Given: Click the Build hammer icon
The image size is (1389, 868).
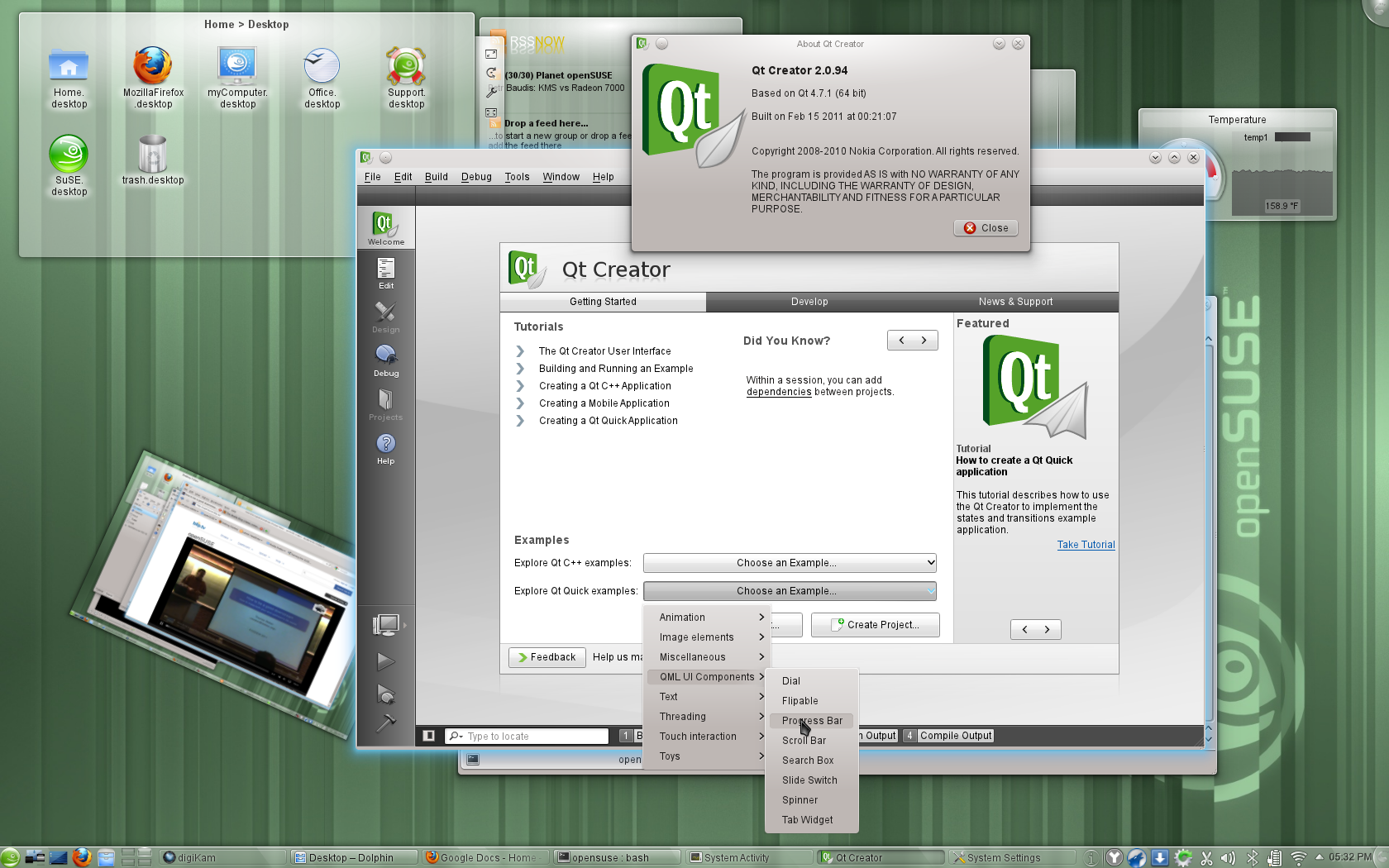Looking at the screenshot, I should (x=385, y=724).
